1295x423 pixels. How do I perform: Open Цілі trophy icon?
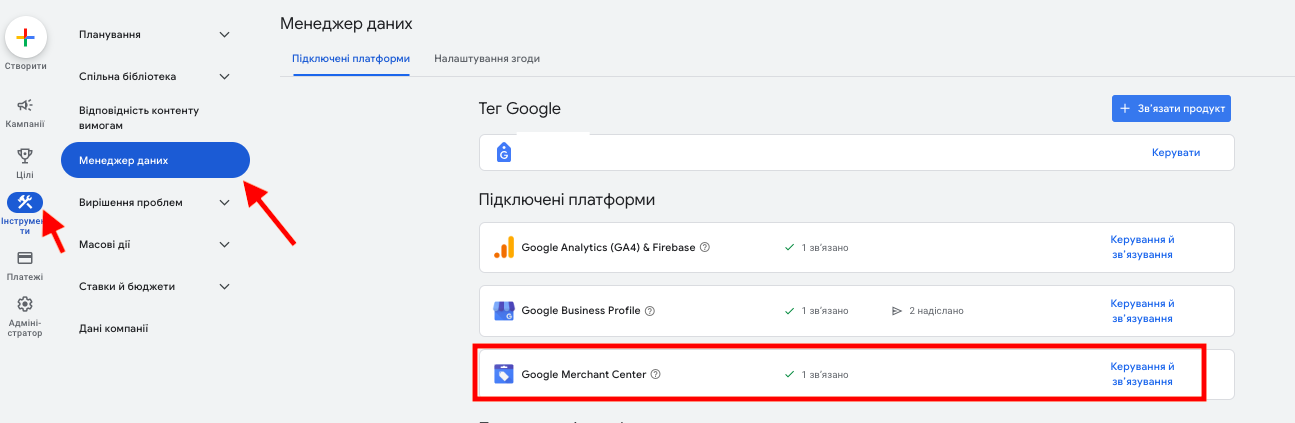(25, 155)
